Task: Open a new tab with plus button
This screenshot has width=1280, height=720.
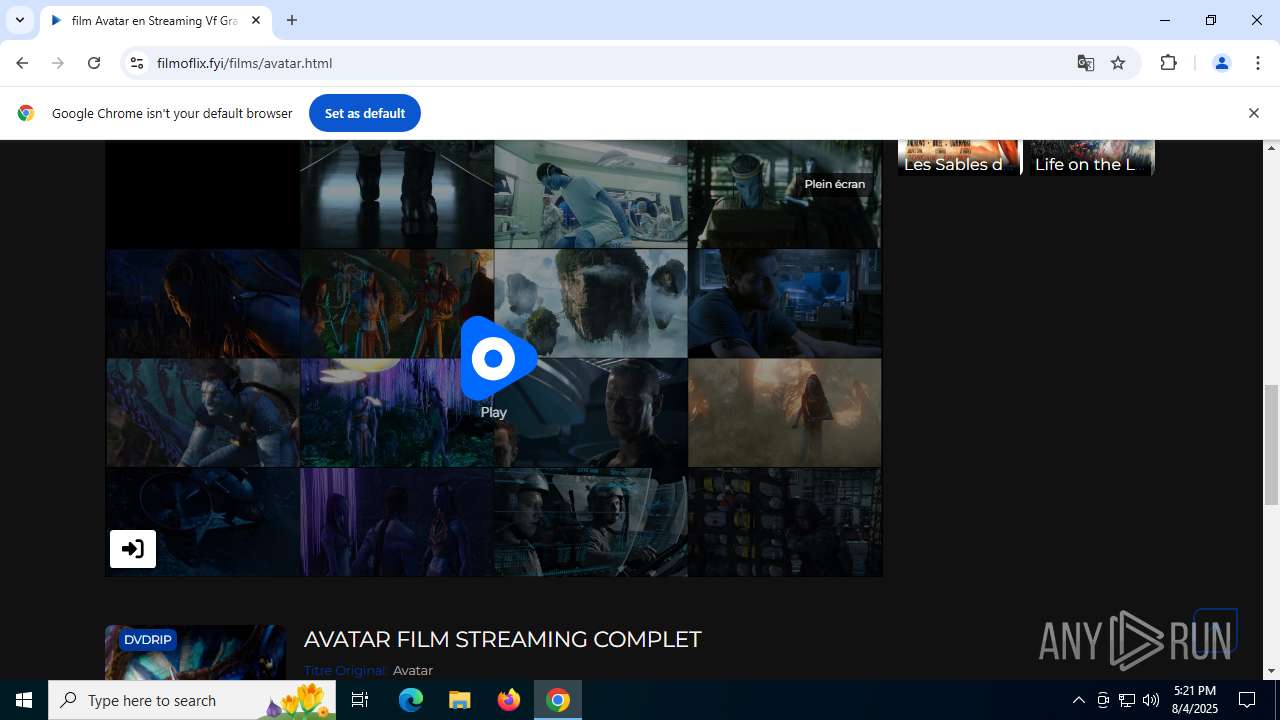Action: tap(292, 20)
